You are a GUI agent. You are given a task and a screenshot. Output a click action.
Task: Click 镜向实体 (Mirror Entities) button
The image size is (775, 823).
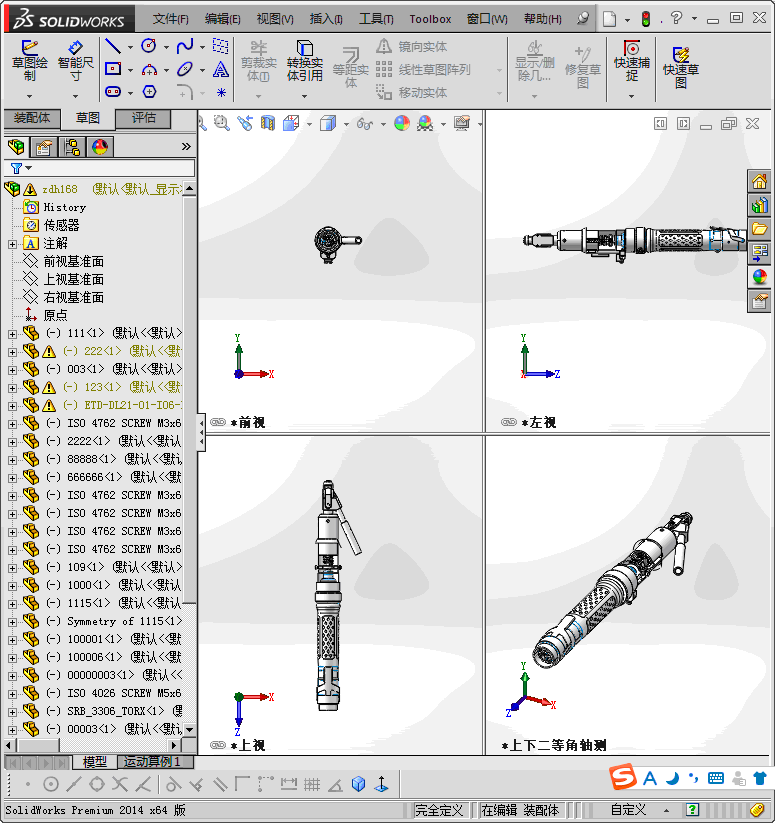pyautogui.click(x=412, y=47)
